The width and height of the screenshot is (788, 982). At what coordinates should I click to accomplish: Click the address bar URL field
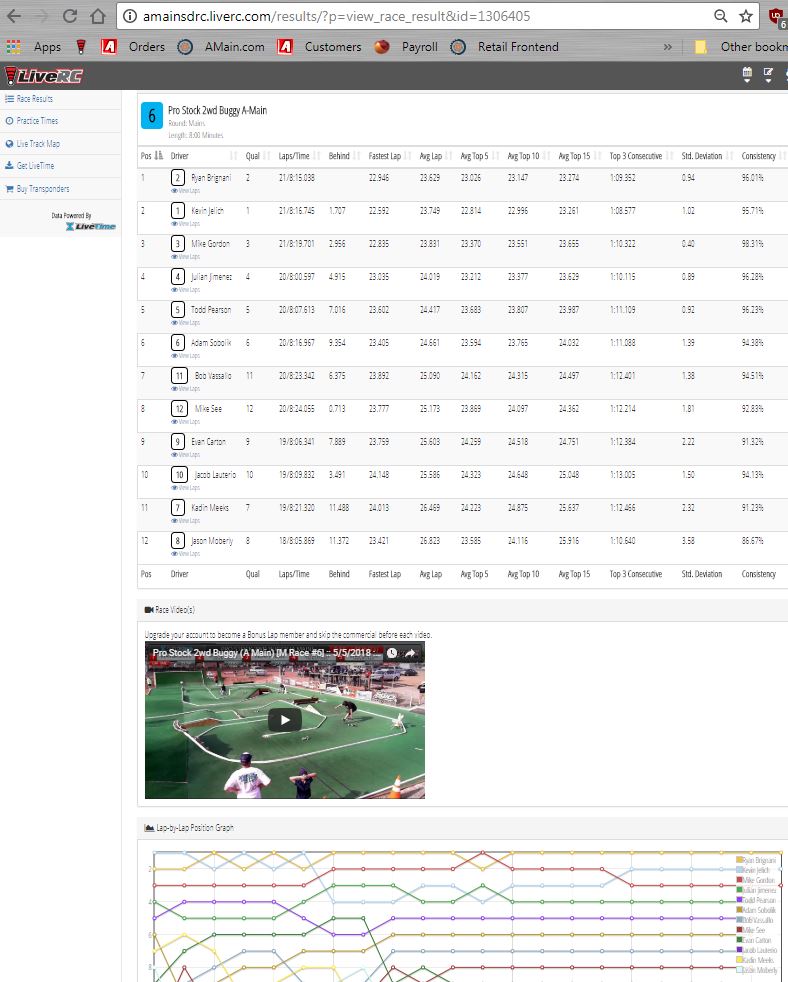coord(400,17)
